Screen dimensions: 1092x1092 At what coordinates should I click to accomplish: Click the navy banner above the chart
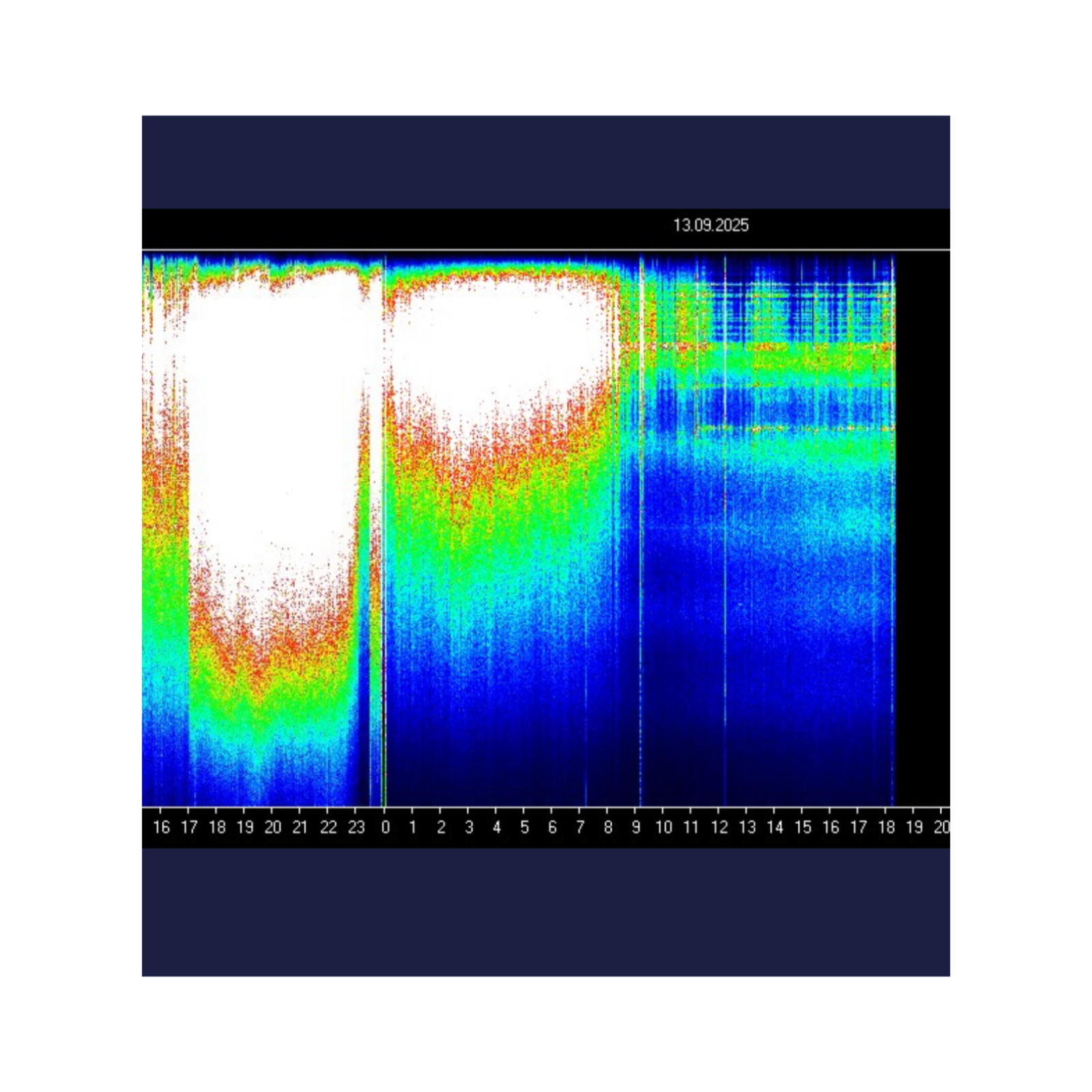pyautogui.click(x=546, y=162)
